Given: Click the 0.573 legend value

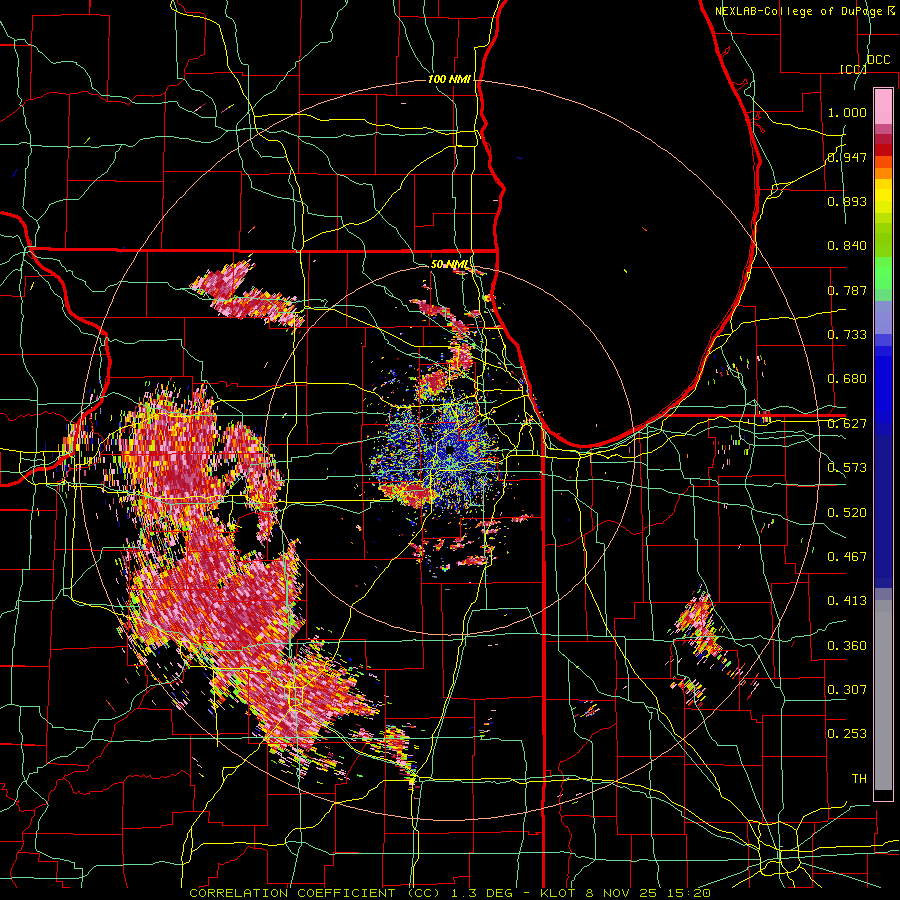Looking at the screenshot, I should pos(847,468).
